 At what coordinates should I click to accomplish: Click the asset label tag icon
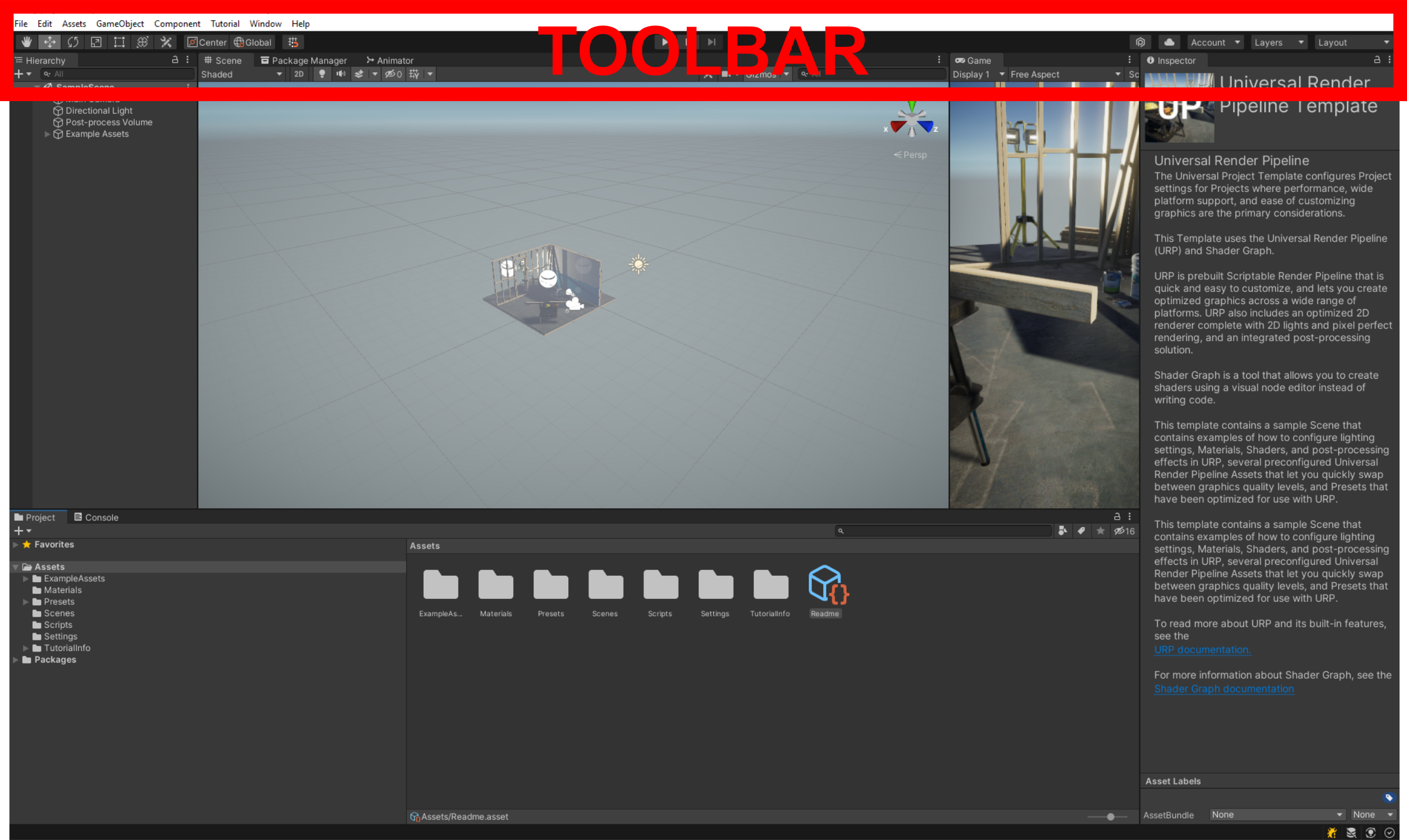click(1389, 798)
